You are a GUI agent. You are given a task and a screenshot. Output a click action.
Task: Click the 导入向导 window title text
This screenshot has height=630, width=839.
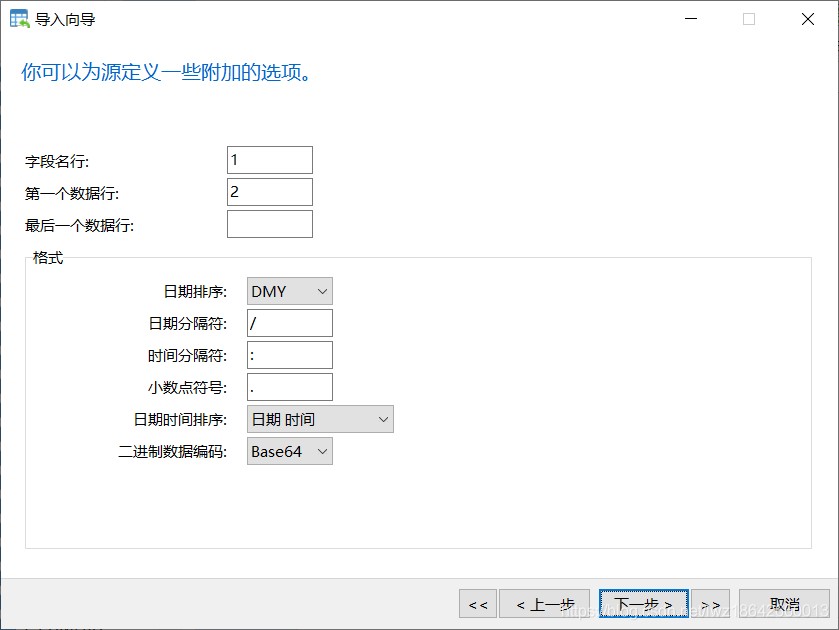pyautogui.click(x=65, y=20)
